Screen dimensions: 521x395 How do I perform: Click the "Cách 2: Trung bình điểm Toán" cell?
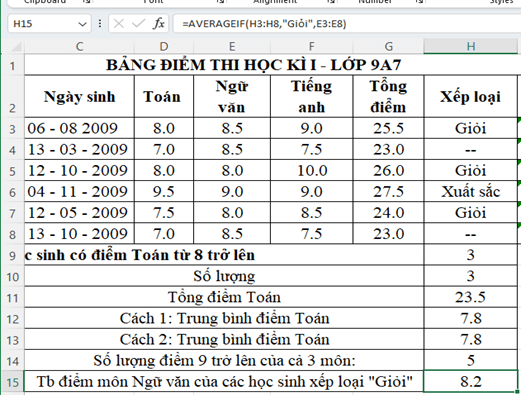pos(224,339)
